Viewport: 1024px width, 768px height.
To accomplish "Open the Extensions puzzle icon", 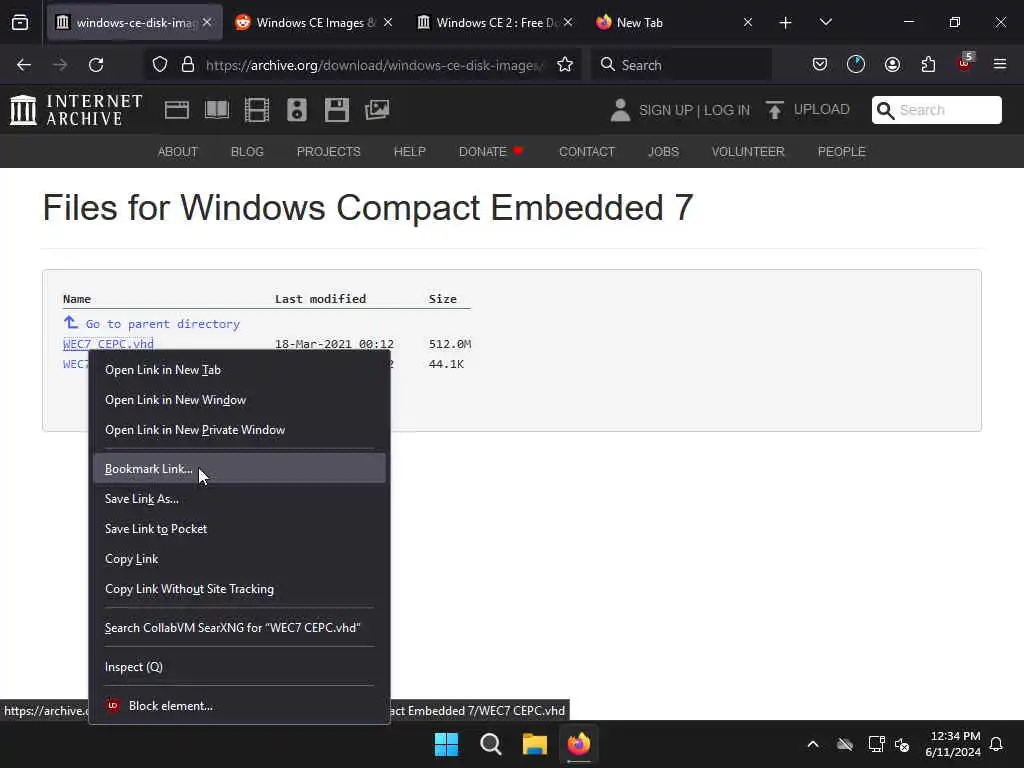I will (x=928, y=64).
